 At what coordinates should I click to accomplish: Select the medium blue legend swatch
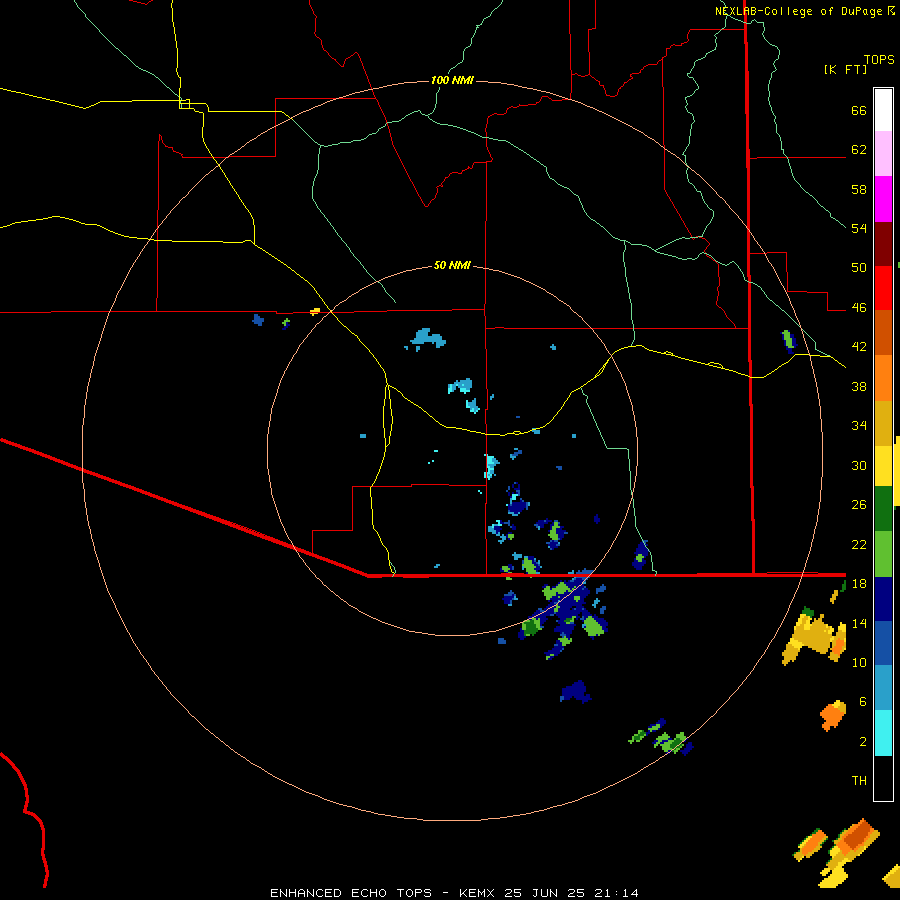pyautogui.click(x=883, y=643)
